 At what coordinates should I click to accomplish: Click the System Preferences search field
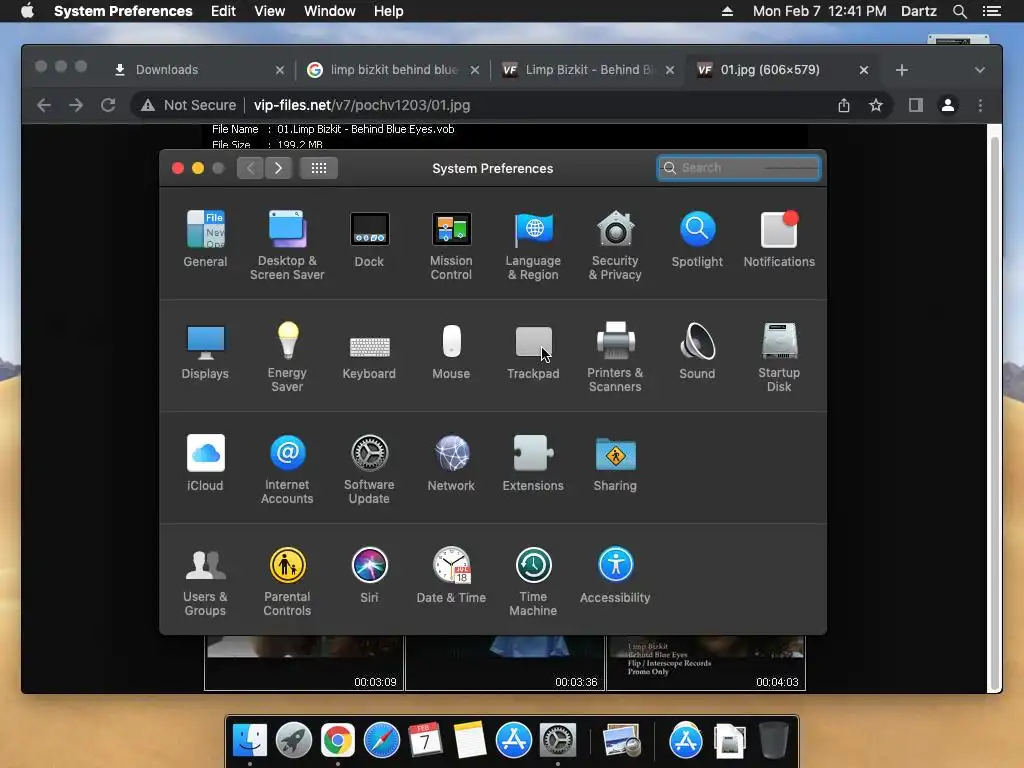click(x=739, y=168)
